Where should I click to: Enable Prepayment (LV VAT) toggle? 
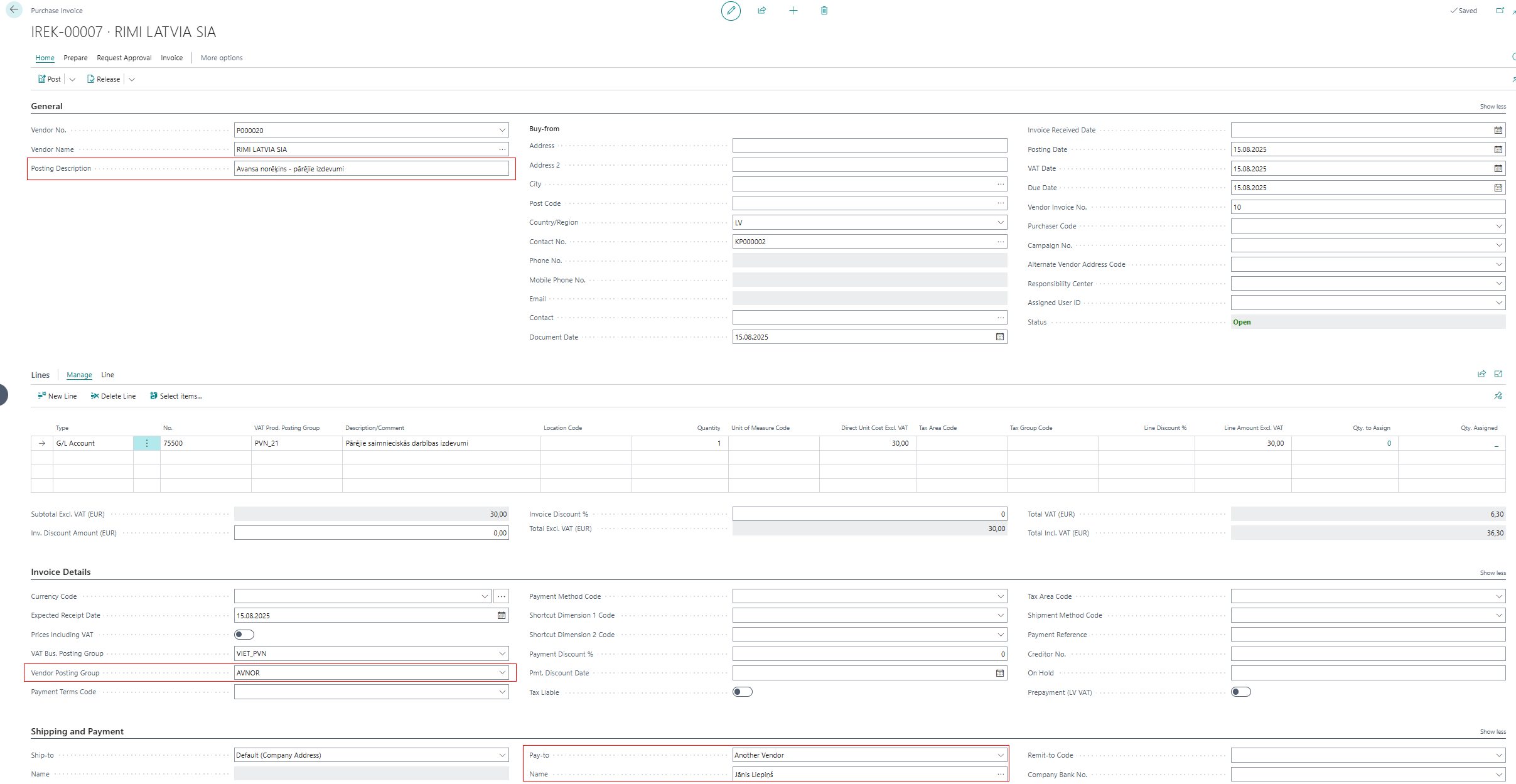[1241, 692]
